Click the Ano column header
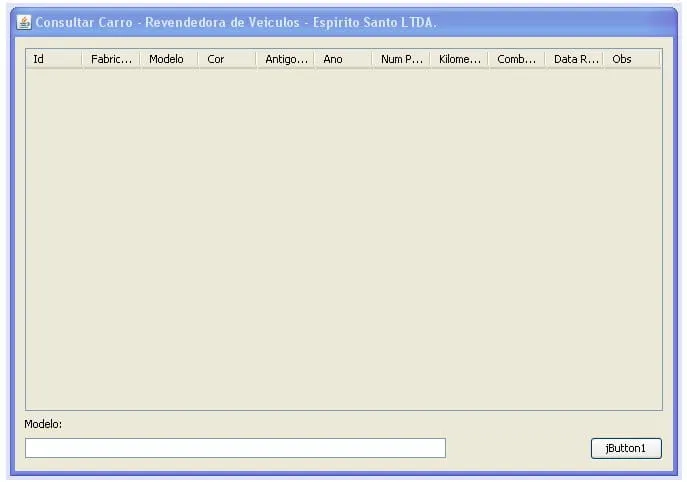Viewport: 687px width, 482px height. (343, 59)
